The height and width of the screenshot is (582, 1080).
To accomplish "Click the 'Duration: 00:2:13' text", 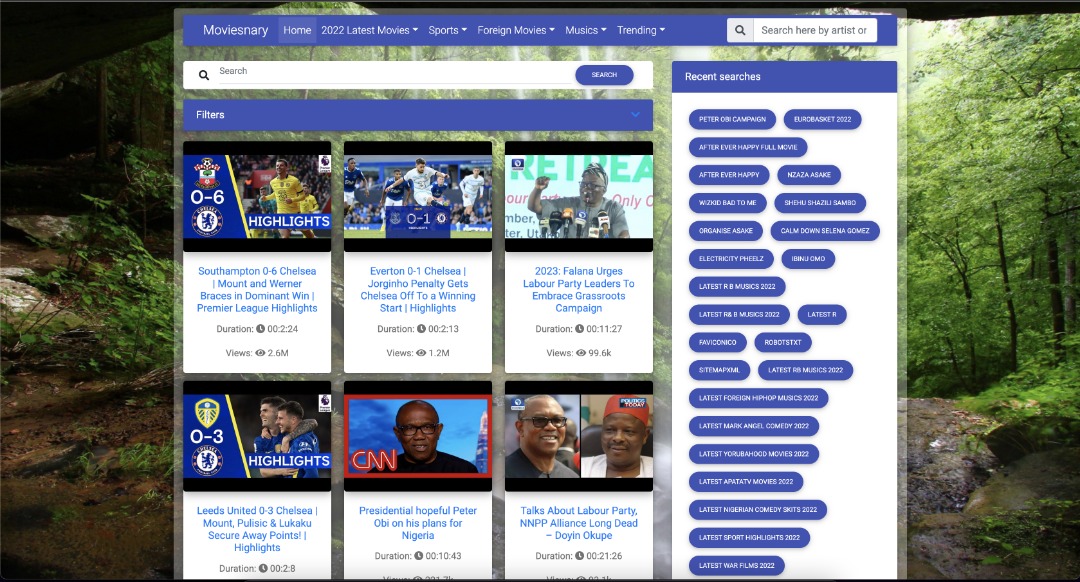I will [418, 329].
